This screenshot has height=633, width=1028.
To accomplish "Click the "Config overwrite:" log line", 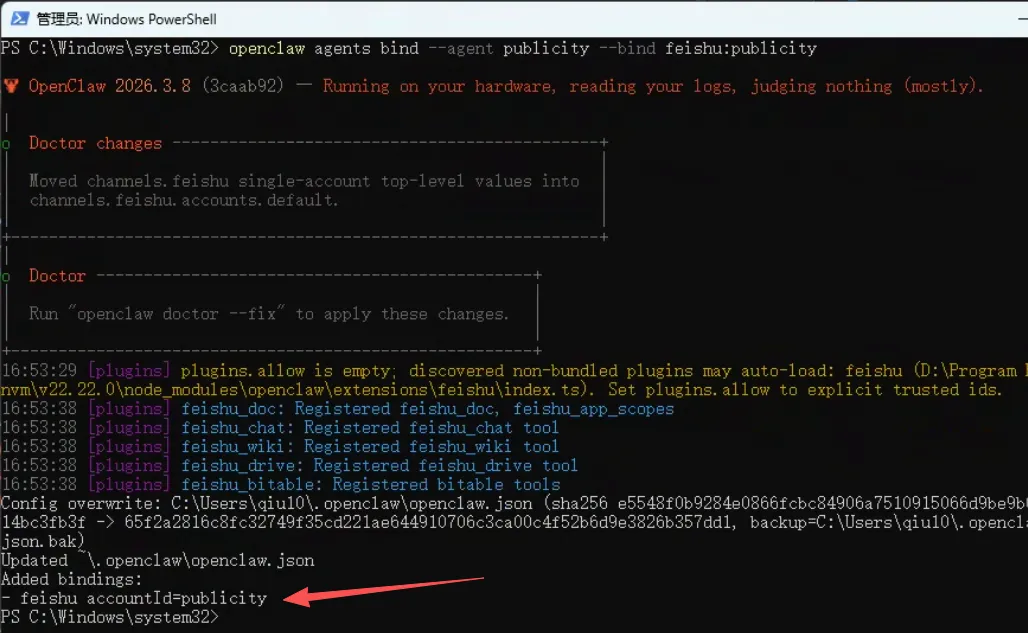I will [x=514, y=504].
